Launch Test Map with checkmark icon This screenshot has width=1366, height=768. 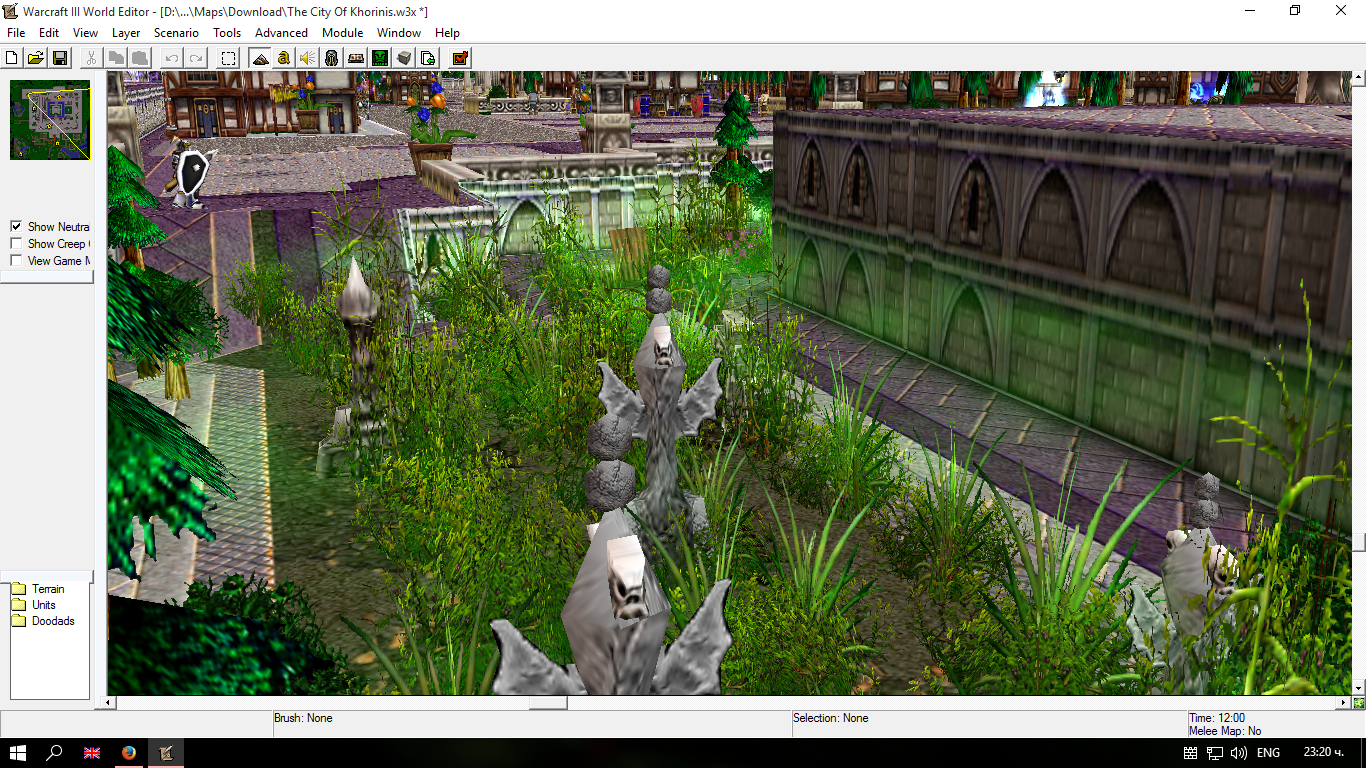pyautogui.click(x=460, y=58)
